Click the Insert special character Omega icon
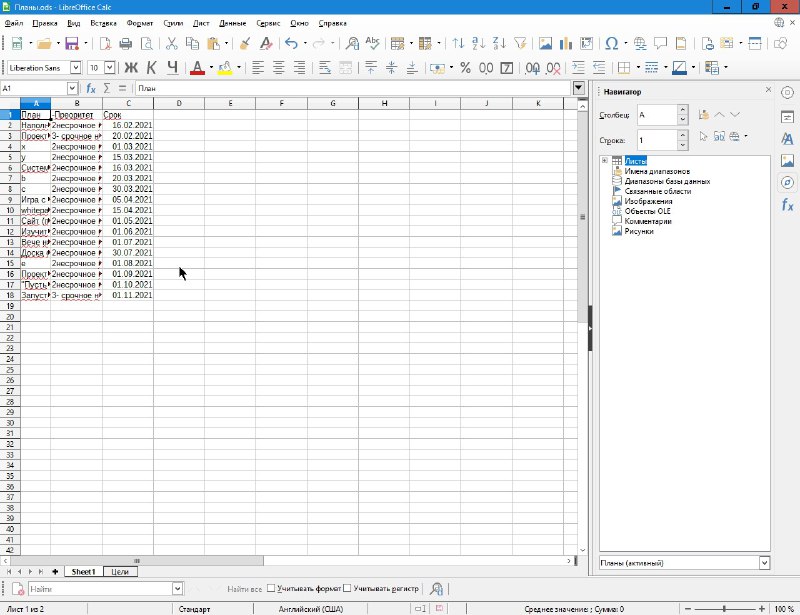Screen dimensions: 800x615 point(611,44)
